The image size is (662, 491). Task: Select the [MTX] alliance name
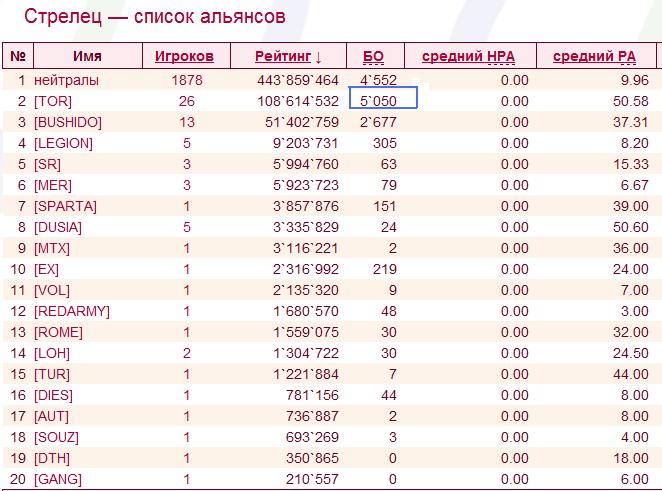[x=53, y=248]
